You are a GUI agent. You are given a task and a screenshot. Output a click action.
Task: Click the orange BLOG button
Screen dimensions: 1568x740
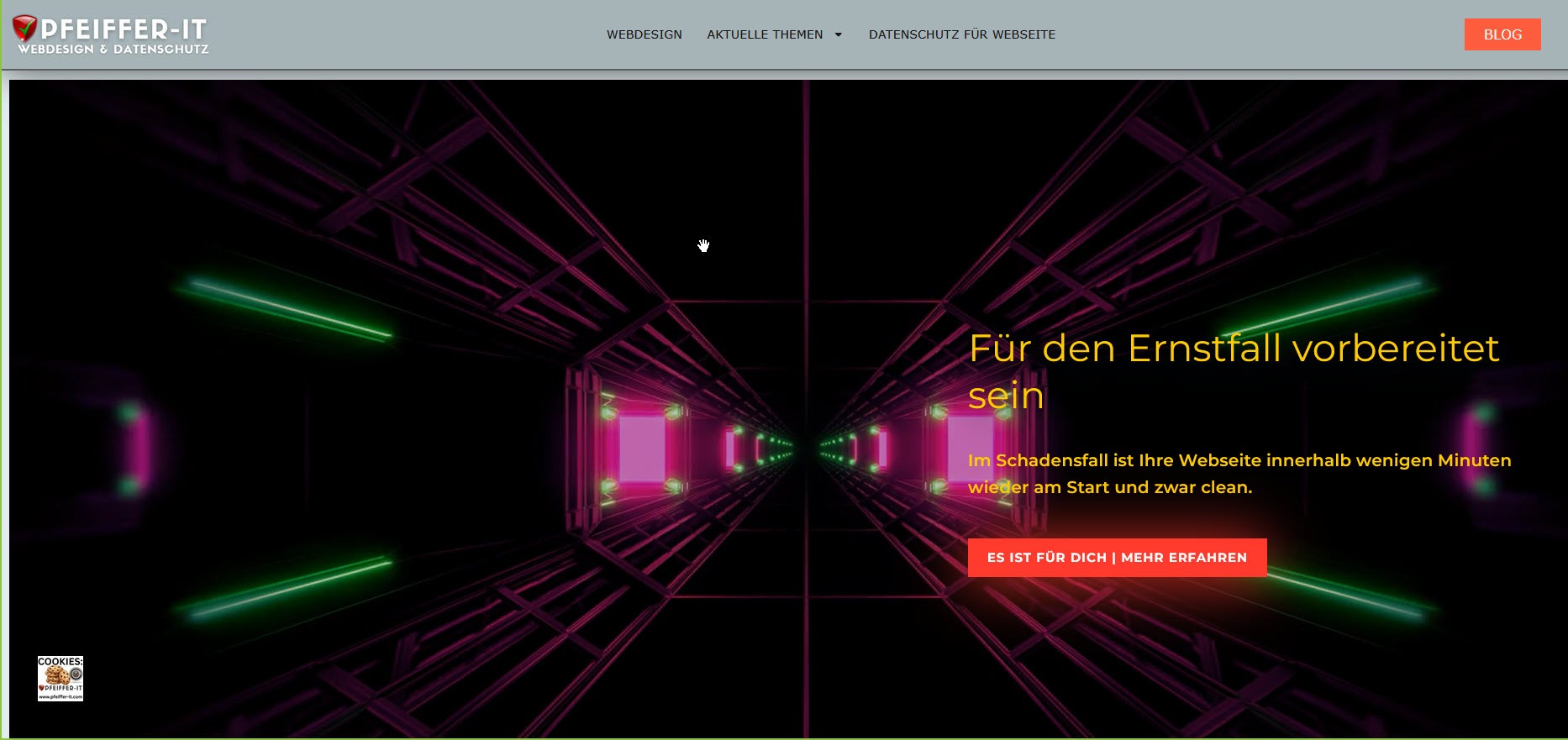(x=1502, y=34)
